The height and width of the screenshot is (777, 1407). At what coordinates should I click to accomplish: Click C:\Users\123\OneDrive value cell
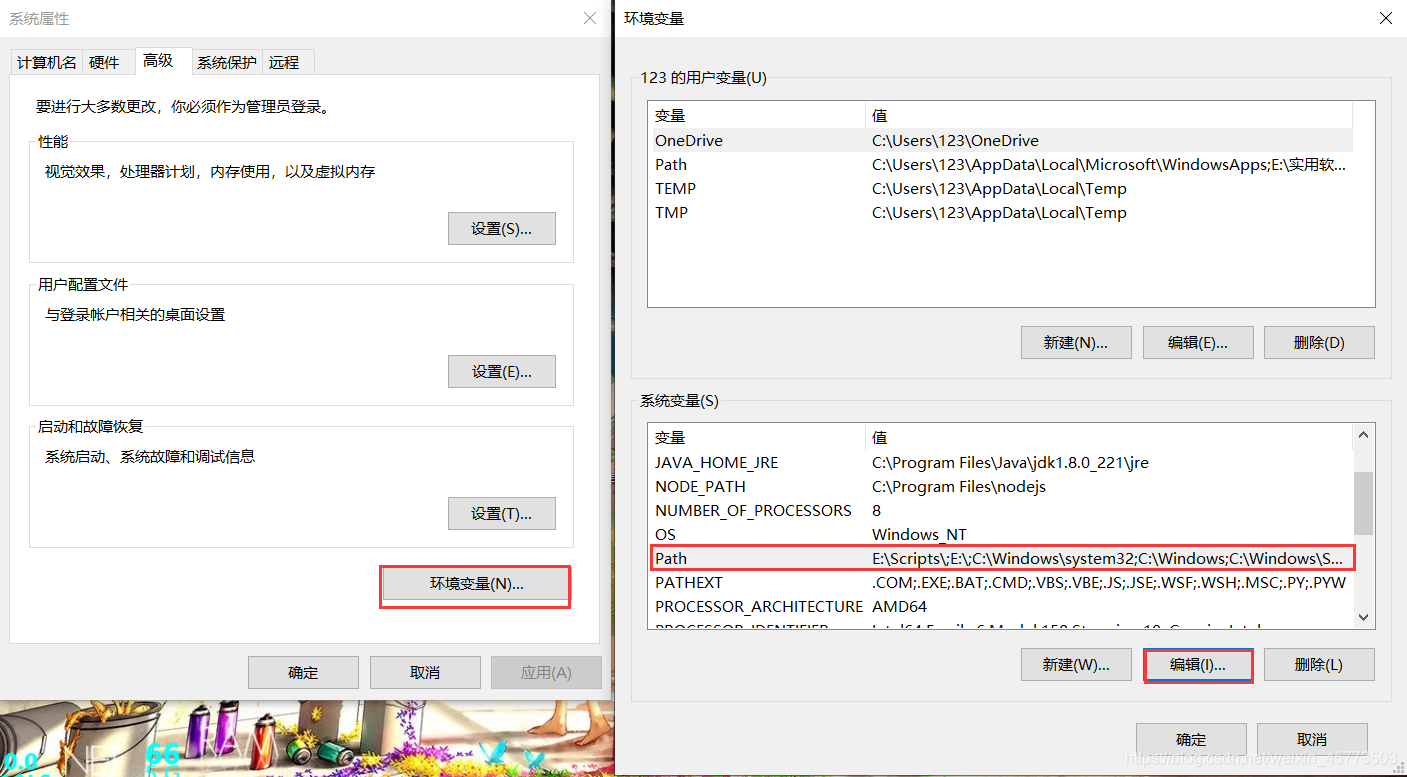coord(955,141)
